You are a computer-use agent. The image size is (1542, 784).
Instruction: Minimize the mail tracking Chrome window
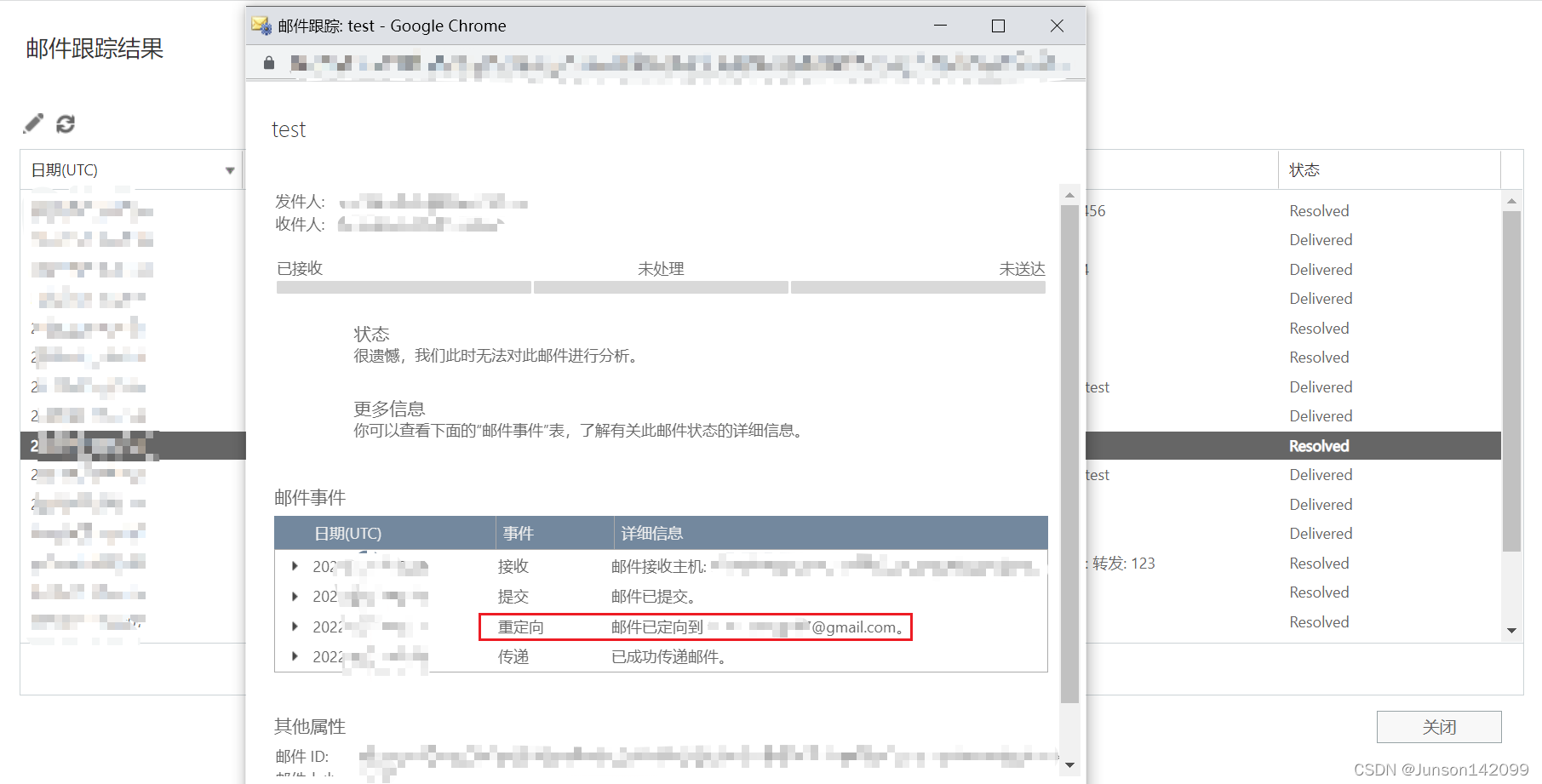click(940, 26)
